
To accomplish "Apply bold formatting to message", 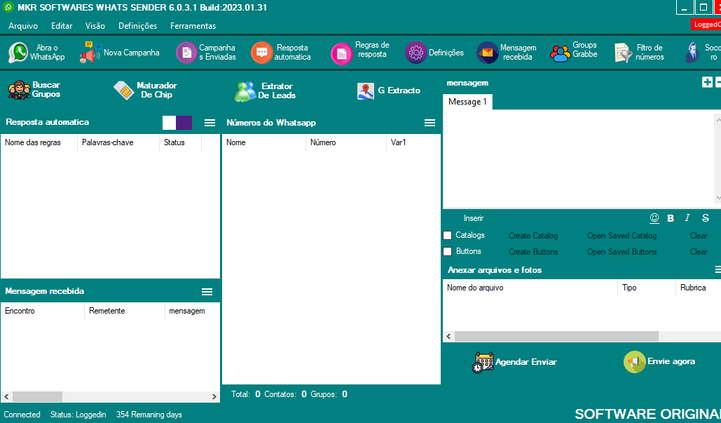I will pos(670,218).
